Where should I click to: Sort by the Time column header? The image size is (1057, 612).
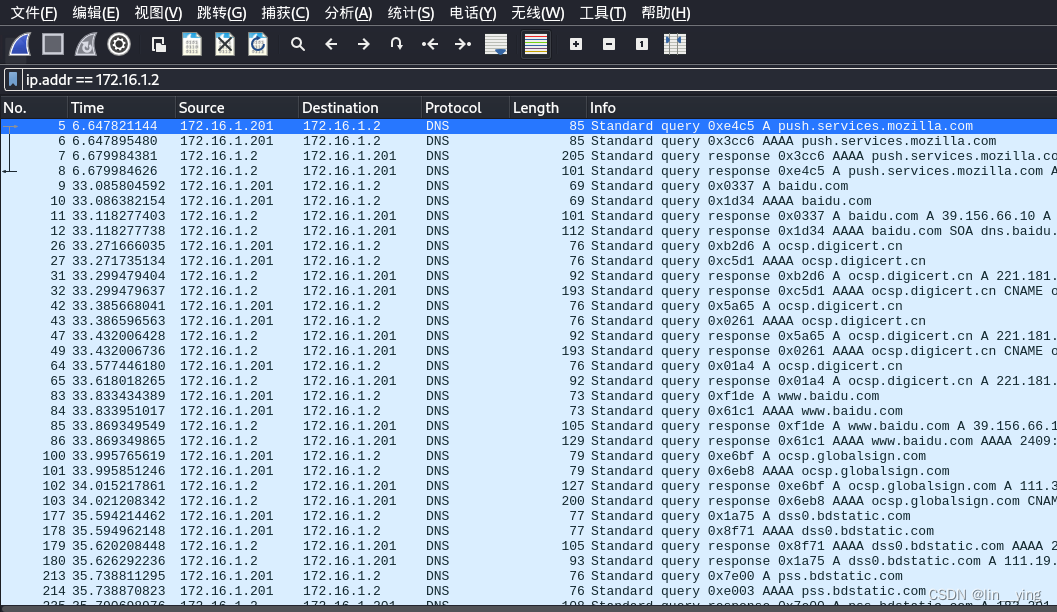pyautogui.click(x=121, y=108)
